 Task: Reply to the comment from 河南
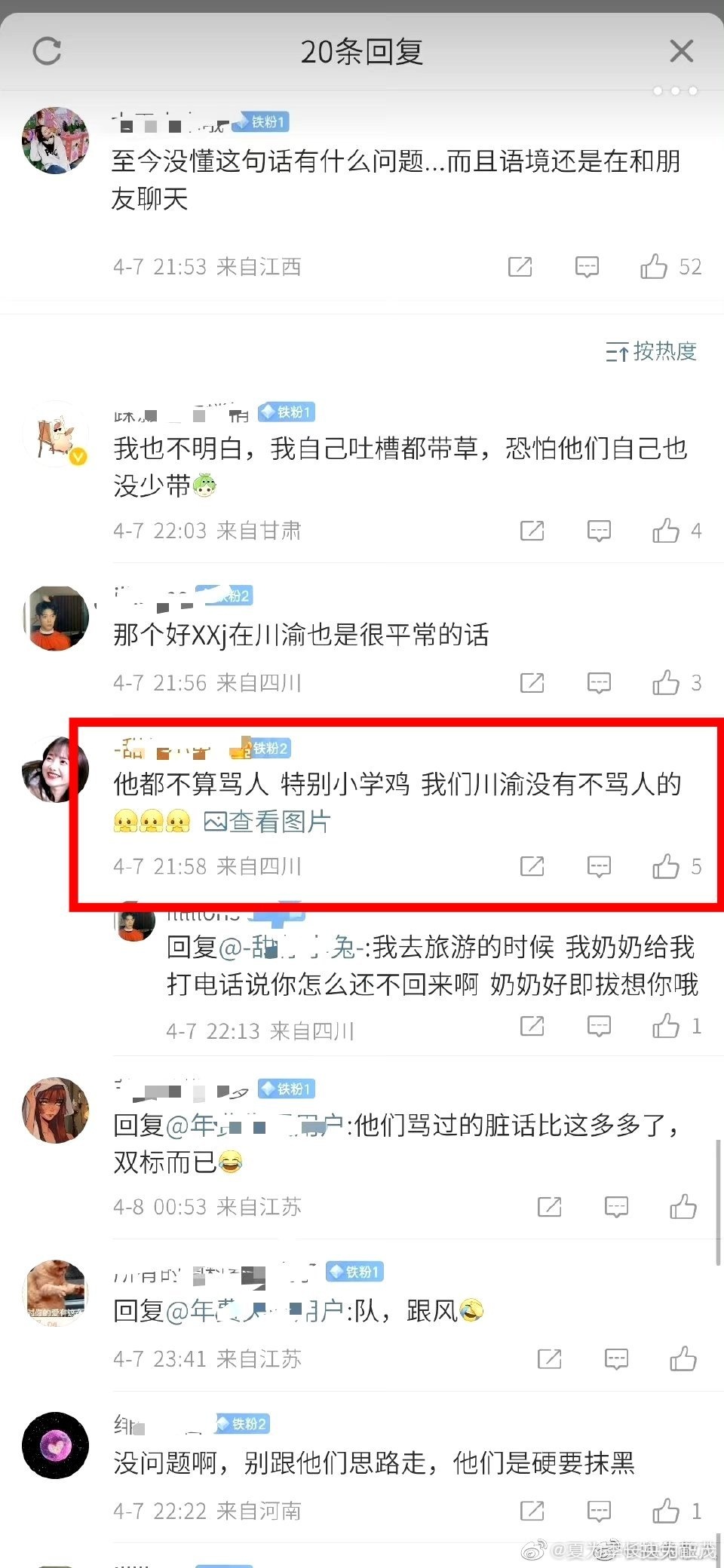point(599,1511)
